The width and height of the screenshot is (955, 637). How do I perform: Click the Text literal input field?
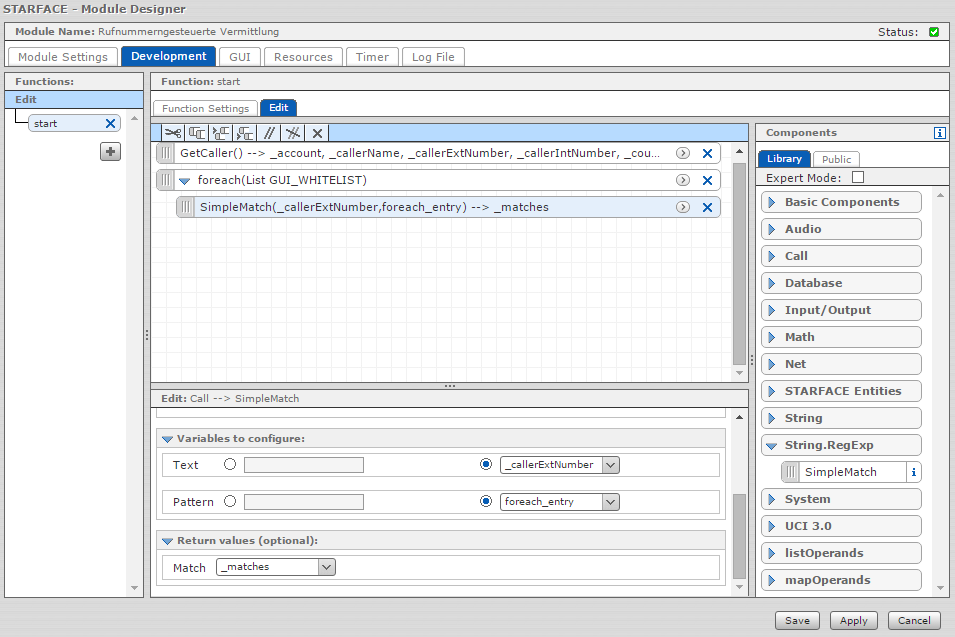[304, 465]
